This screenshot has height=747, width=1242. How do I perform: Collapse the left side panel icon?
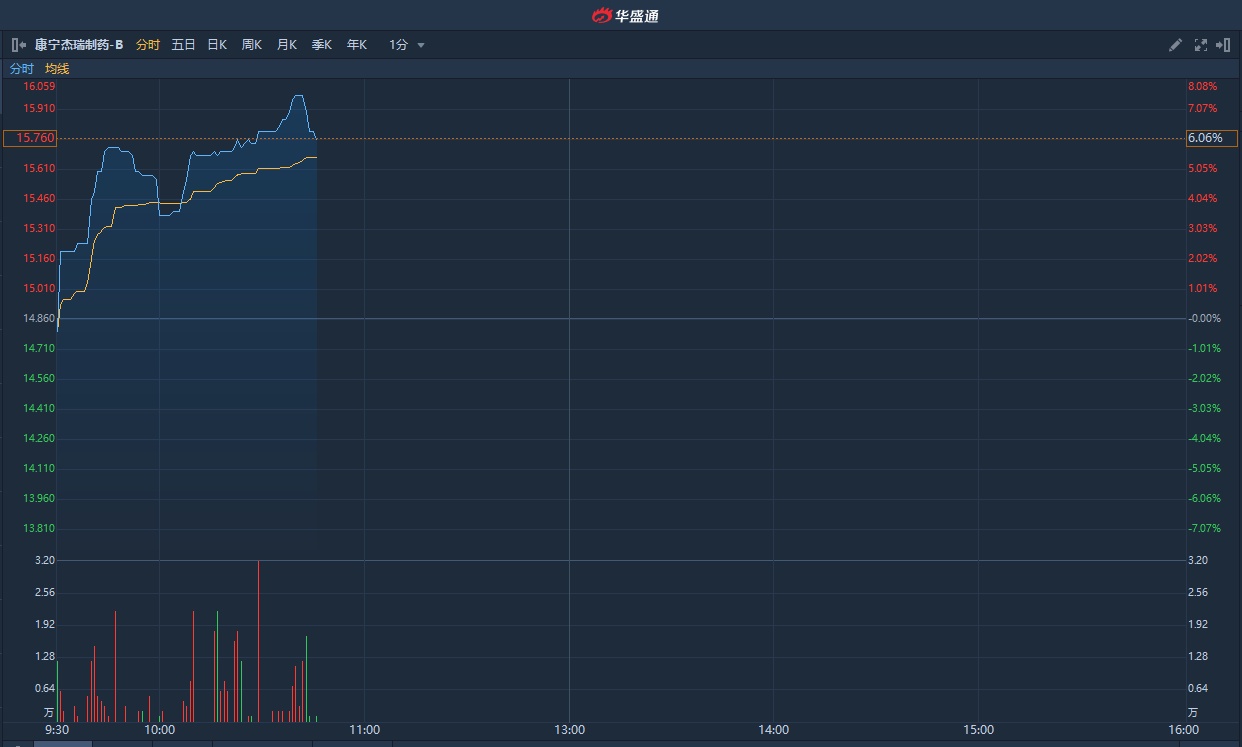[19, 45]
